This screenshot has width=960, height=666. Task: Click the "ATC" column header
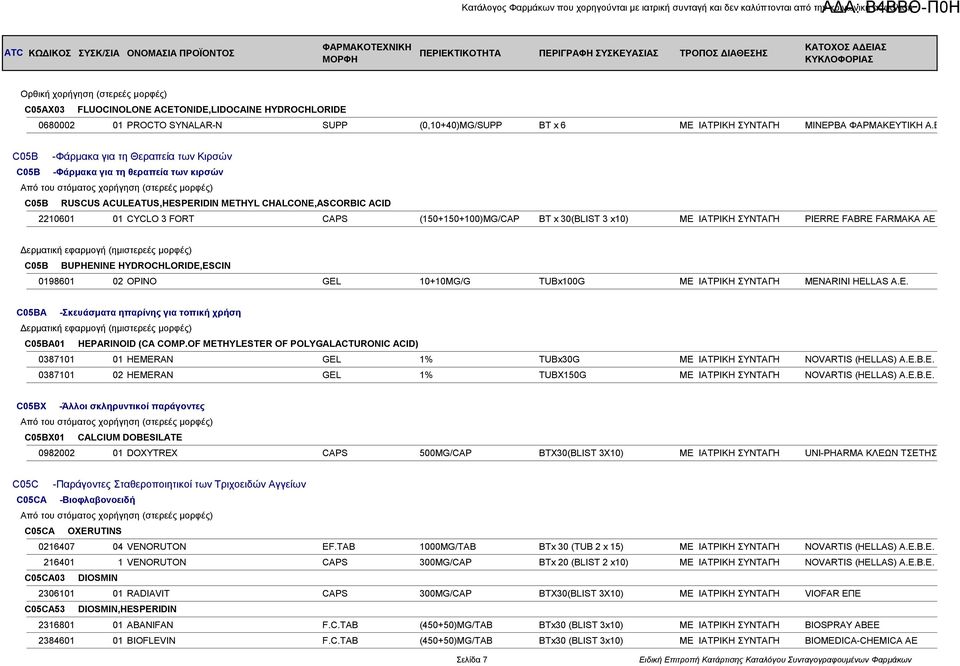(x=13, y=53)
